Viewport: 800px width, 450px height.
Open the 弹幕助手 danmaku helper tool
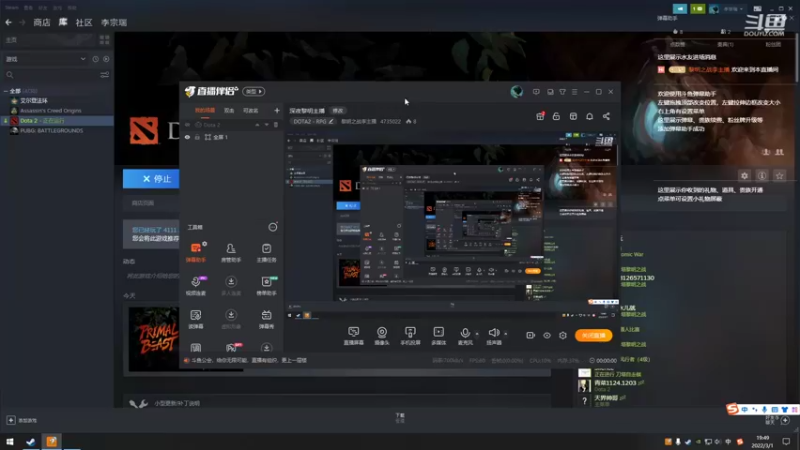(196, 252)
